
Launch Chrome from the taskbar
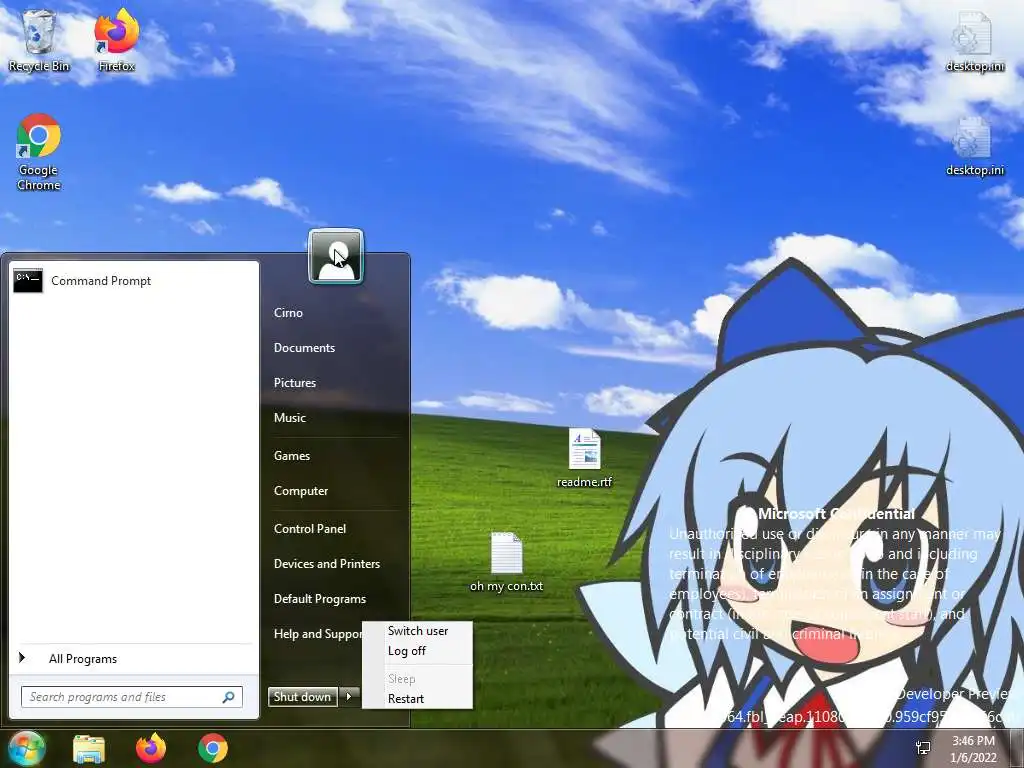point(213,748)
